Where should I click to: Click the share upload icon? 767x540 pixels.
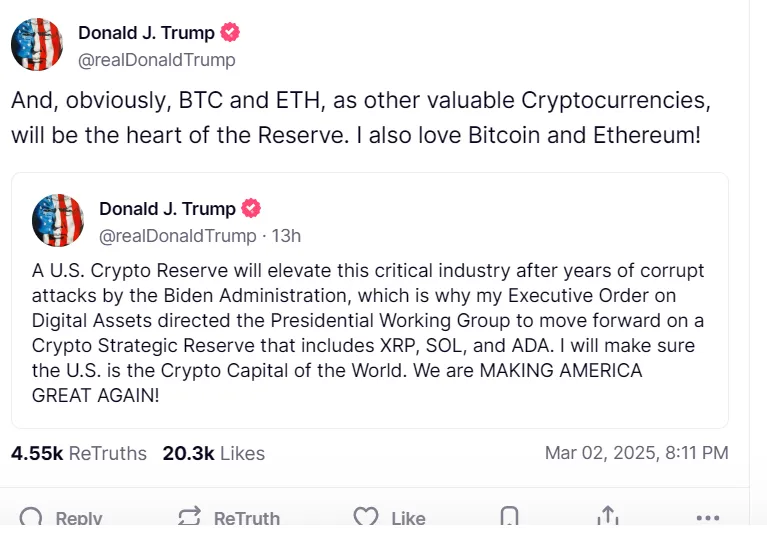coord(607,516)
